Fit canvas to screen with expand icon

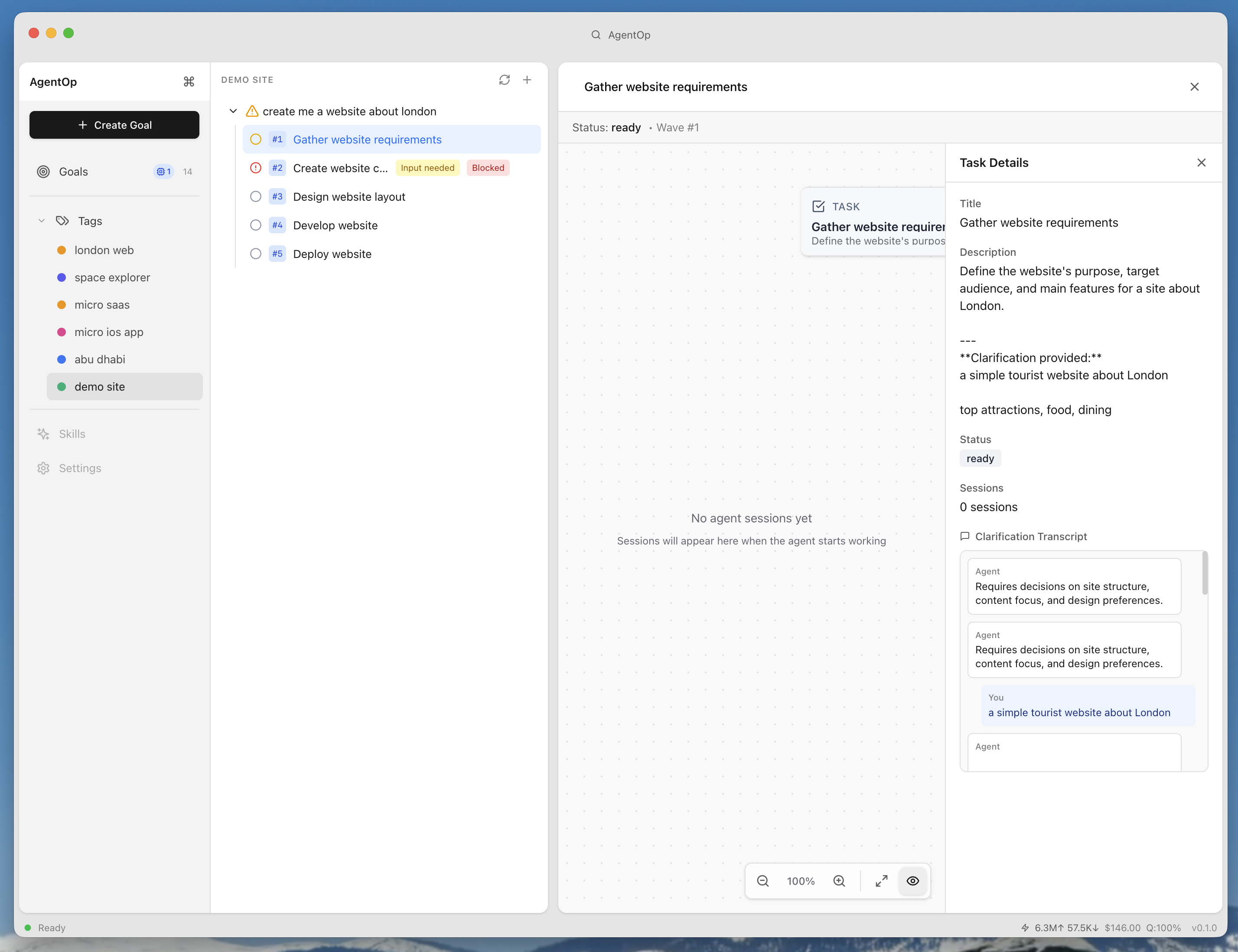click(x=881, y=881)
